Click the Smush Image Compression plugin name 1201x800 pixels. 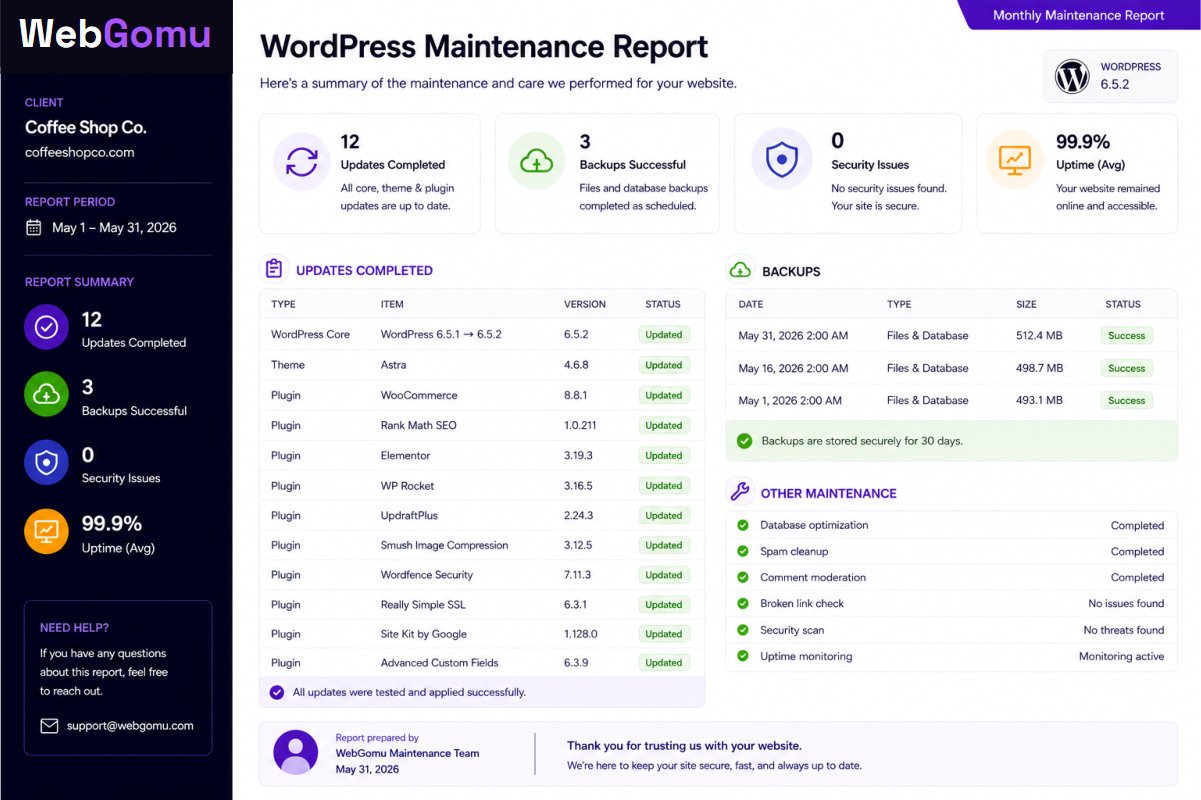coord(444,545)
